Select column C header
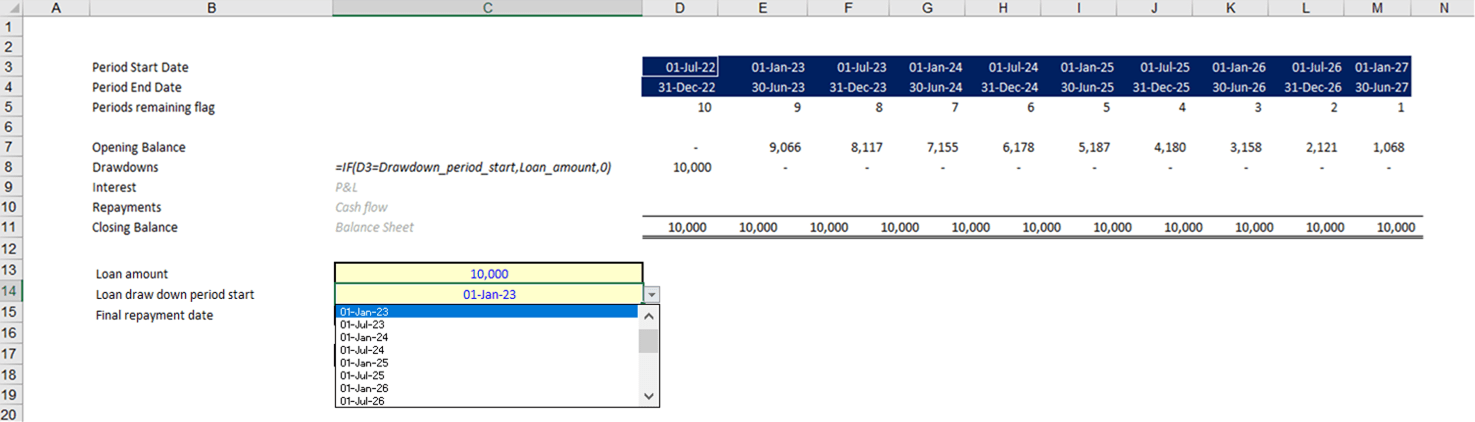 click(x=487, y=8)
